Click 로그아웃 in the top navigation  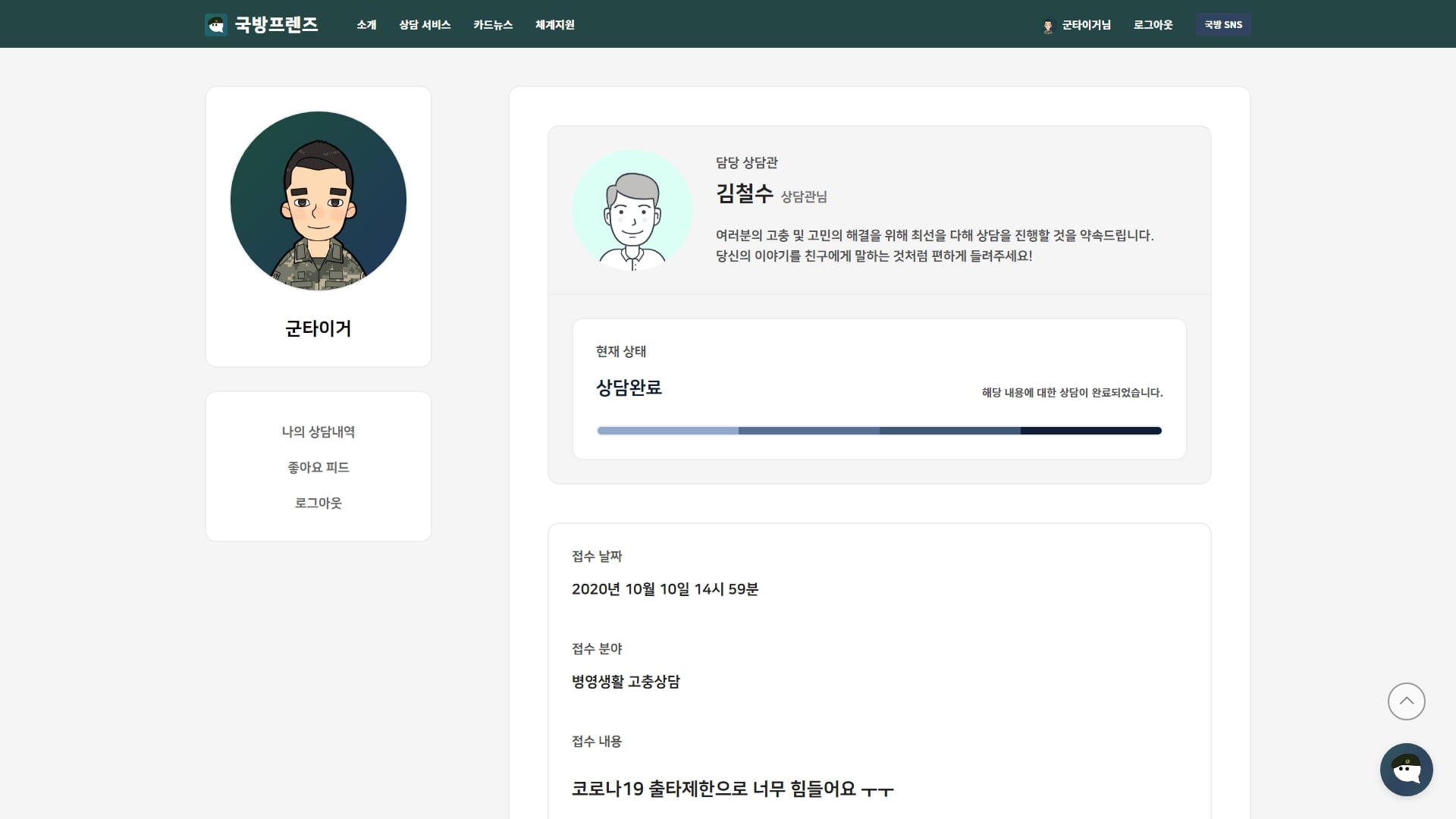coord(1153,25)
